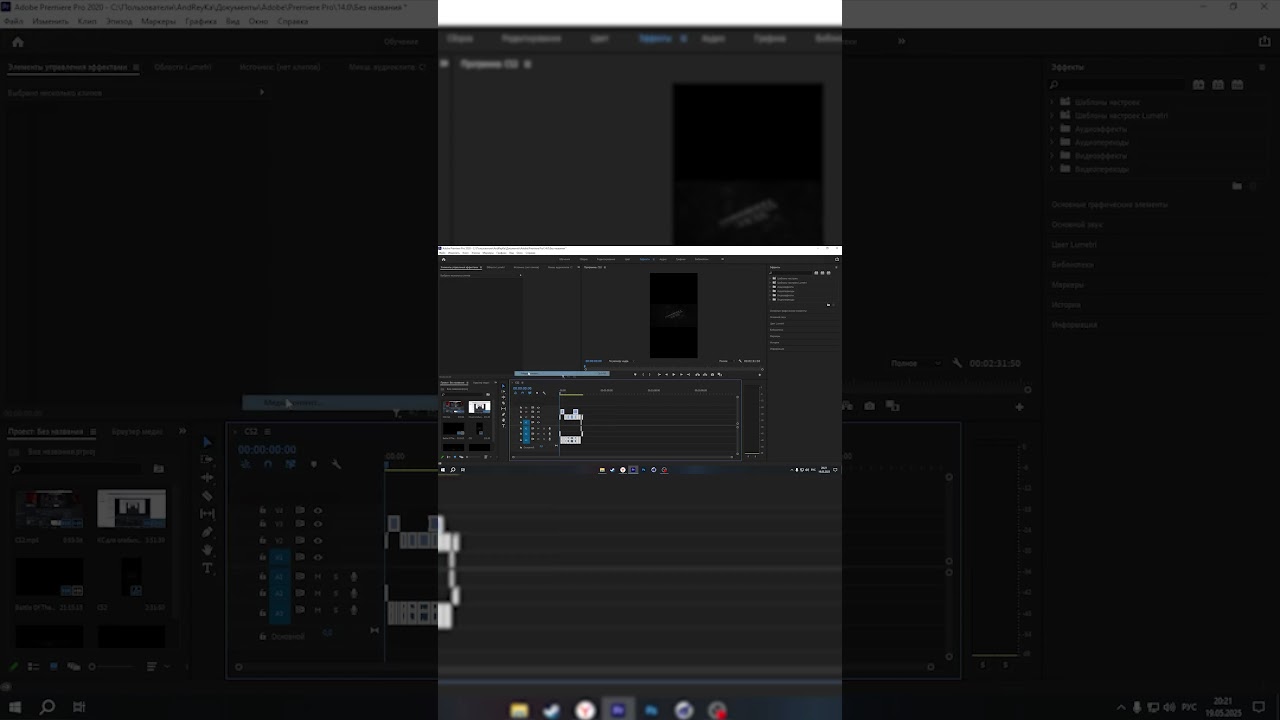This screenshot has height=720, width=1280.
Task: Open Windows search in the dimmed large taskbar
Action: coord(47,707)
